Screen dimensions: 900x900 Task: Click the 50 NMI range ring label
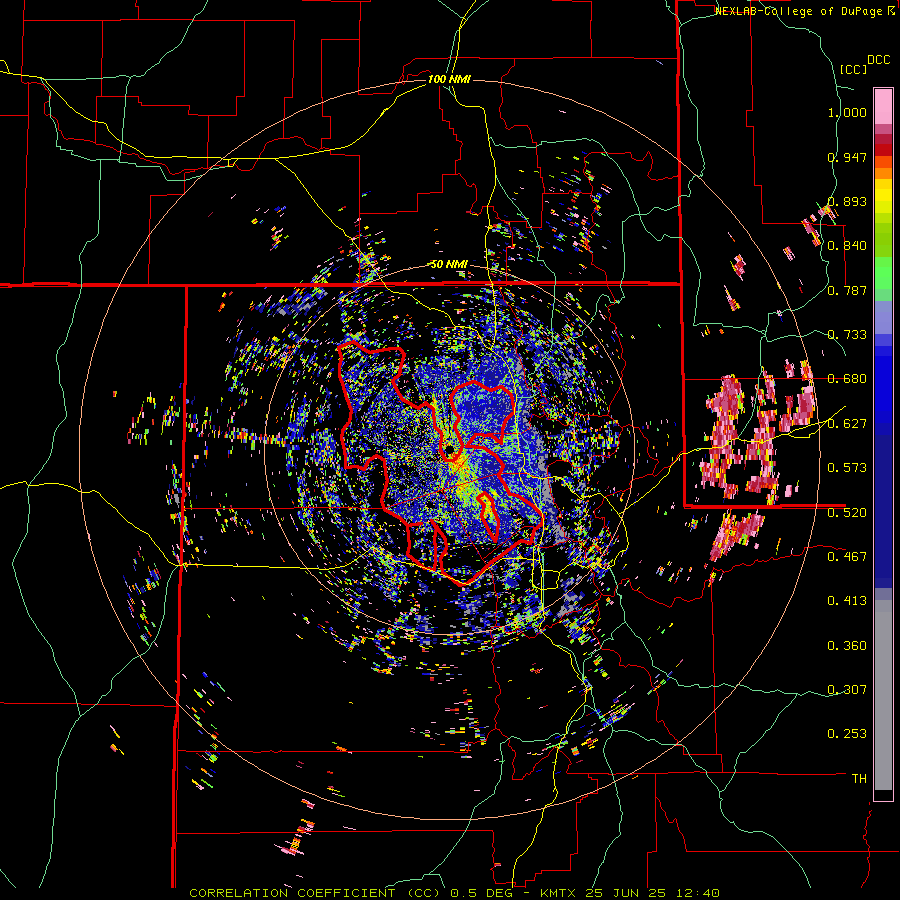tap(449, 264)
